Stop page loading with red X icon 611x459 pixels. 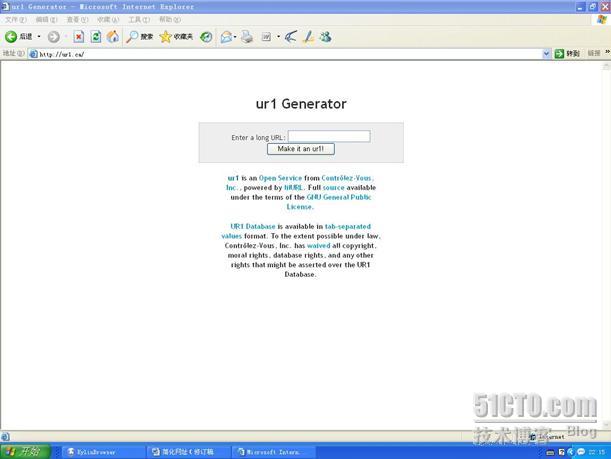[79, 37]
